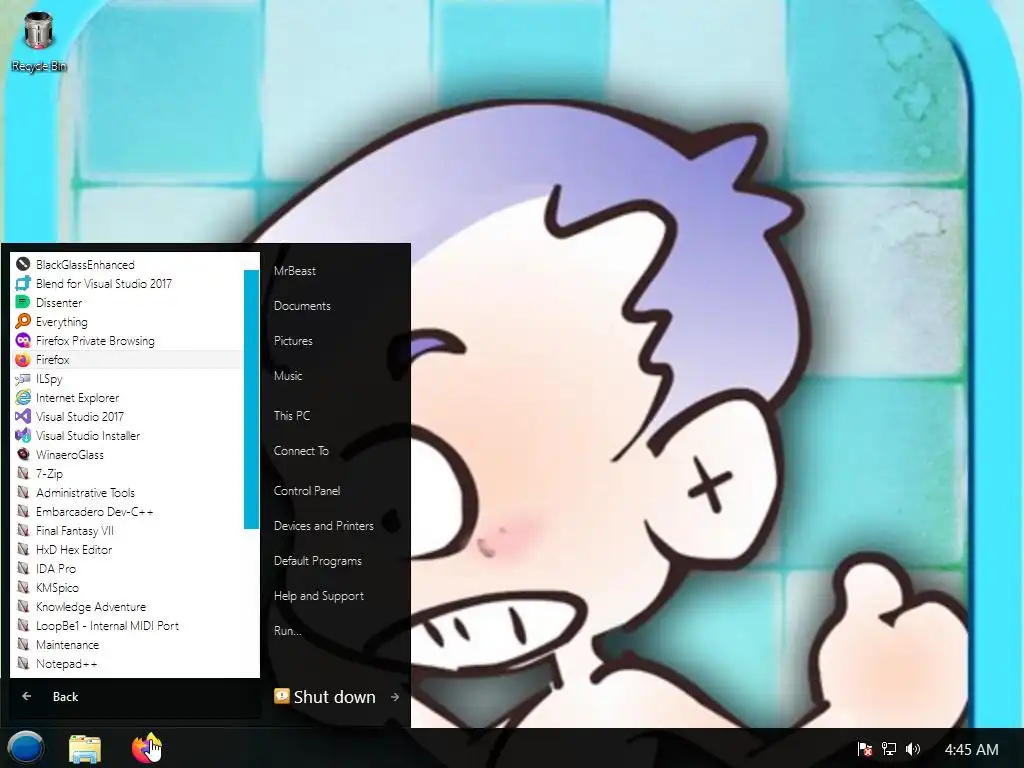
Task: Click the Shut down button
Action: point(325,697)
